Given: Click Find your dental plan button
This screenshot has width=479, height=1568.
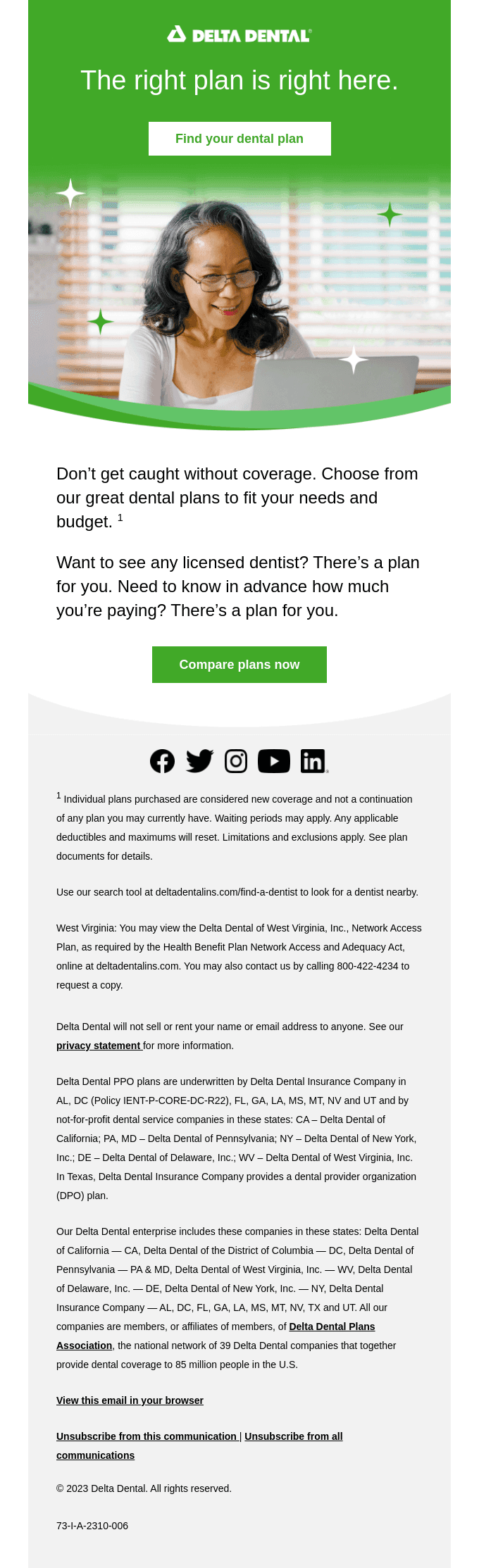Looking at the screenshot, I should (x=240, y=139).
